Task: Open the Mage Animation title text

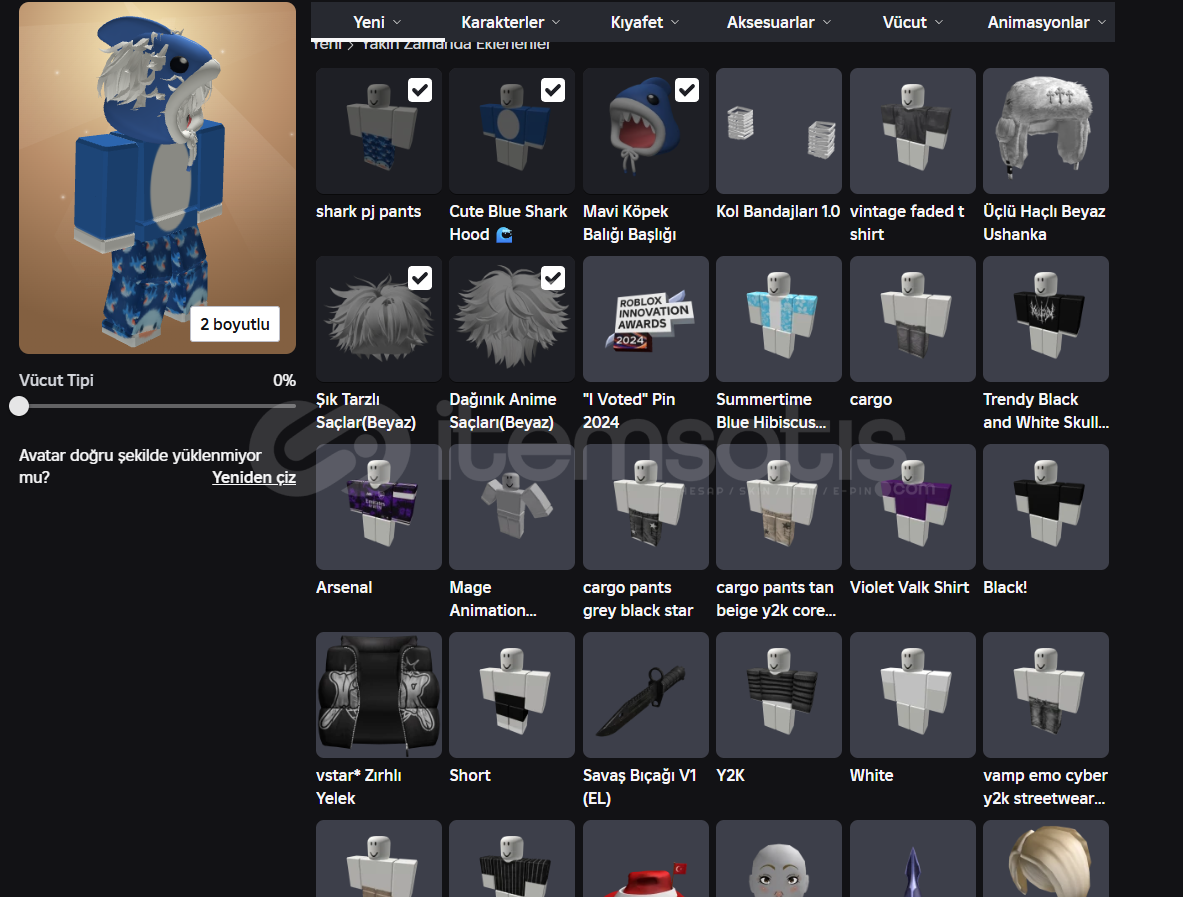Action: 493,598
